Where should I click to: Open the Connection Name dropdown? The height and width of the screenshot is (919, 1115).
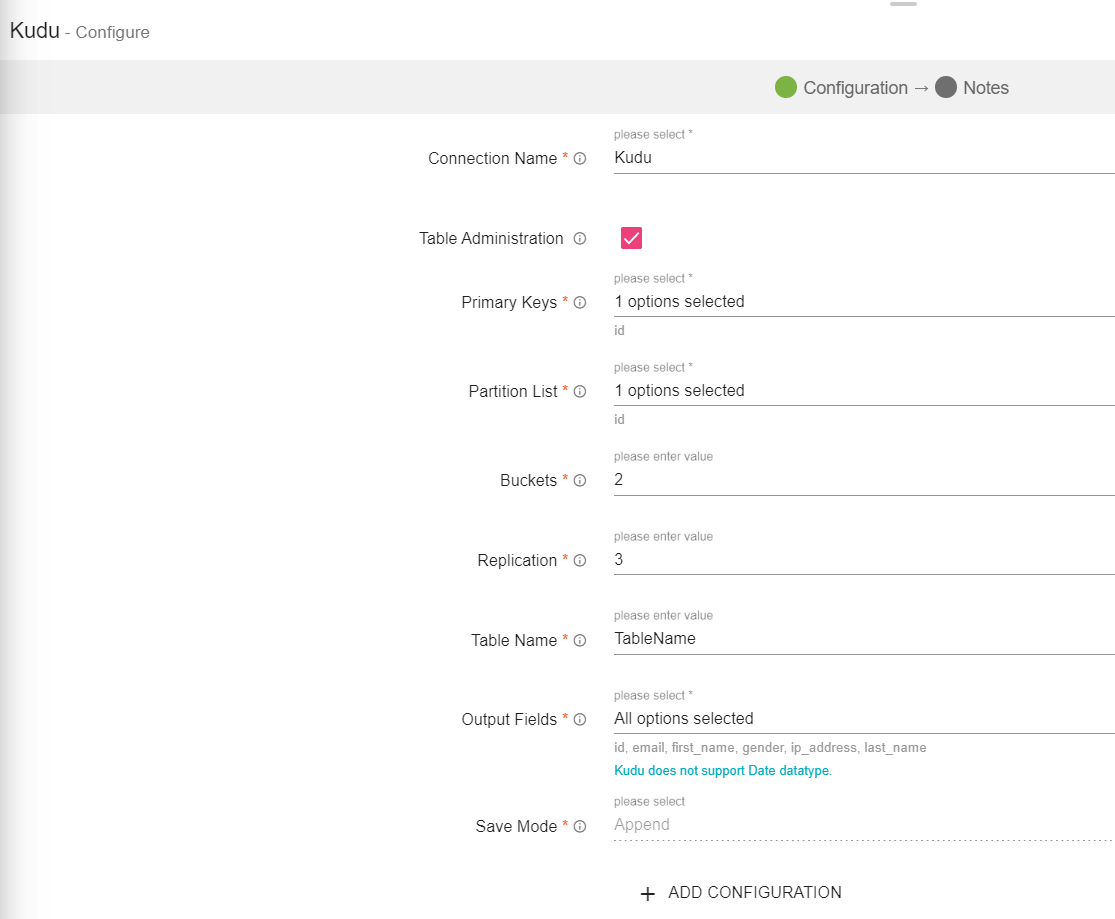pyautogui.click(x=862, y=158)
